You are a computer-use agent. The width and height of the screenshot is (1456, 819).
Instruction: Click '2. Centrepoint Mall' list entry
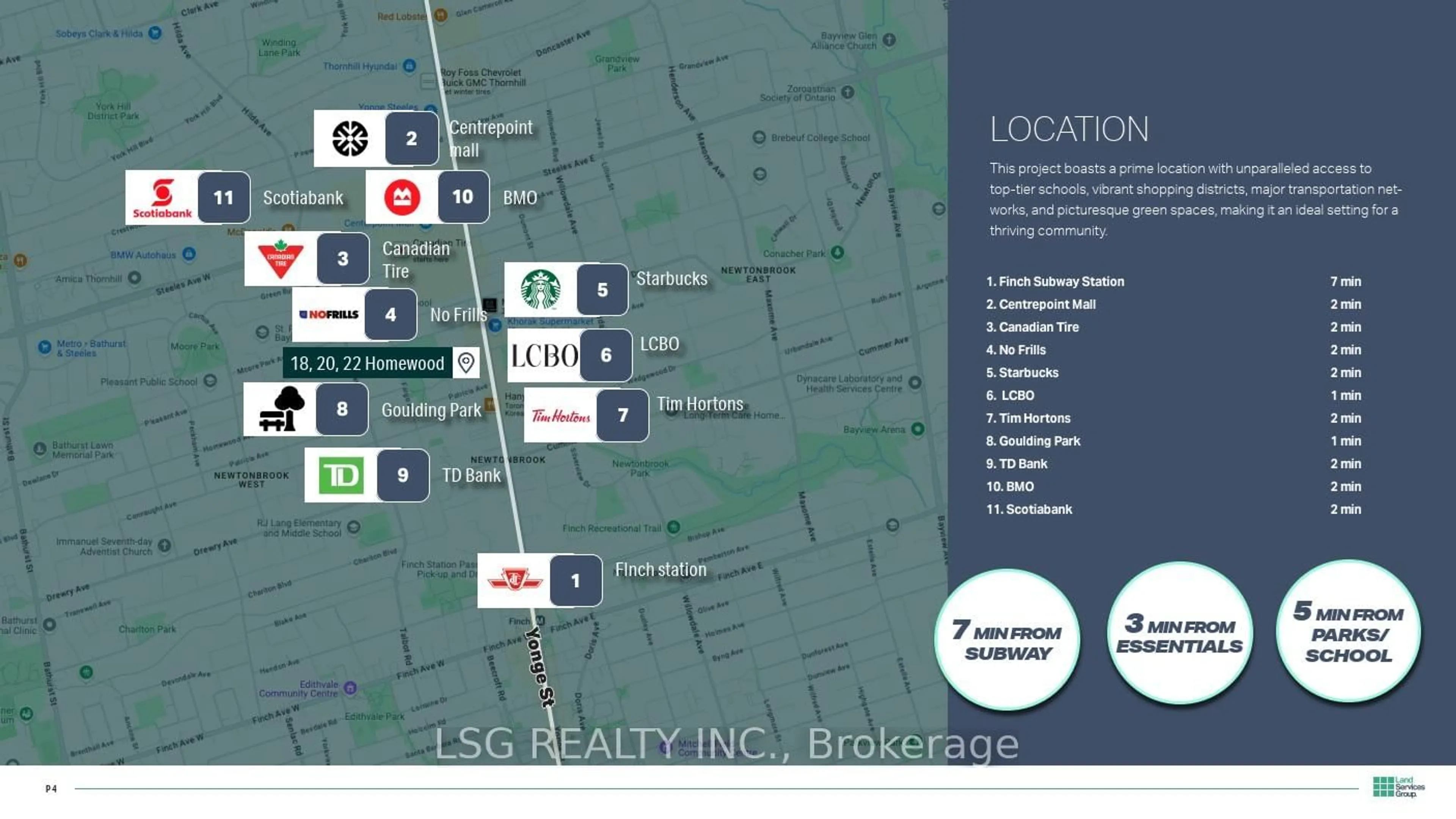[1041, 304]
